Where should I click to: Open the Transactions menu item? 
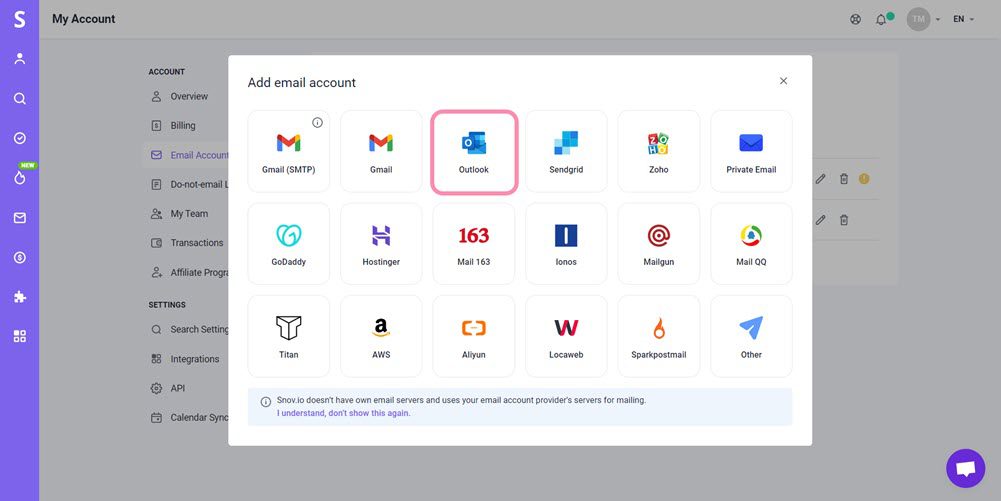[186, 243]
